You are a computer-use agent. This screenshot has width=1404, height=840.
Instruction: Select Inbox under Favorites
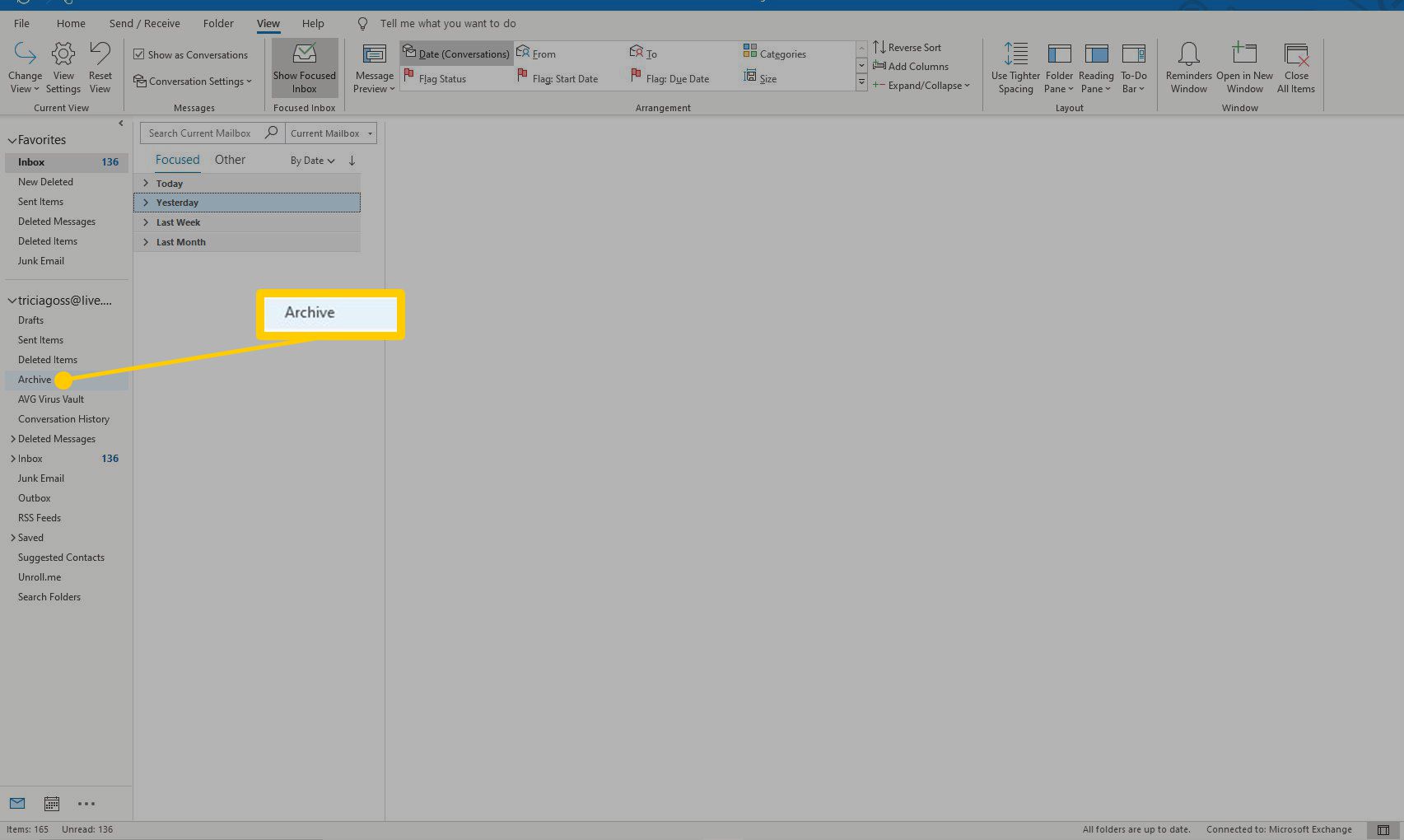[x=67, y=162]
